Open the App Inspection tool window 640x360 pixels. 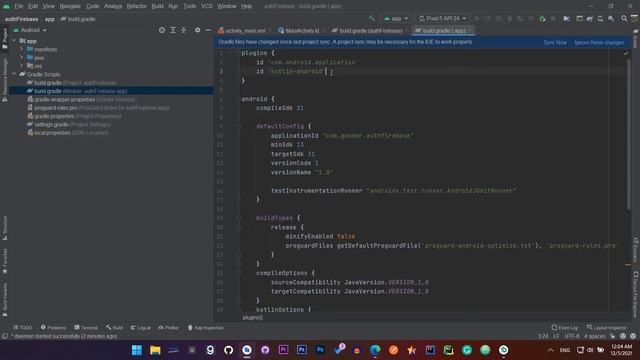(205, 328)
